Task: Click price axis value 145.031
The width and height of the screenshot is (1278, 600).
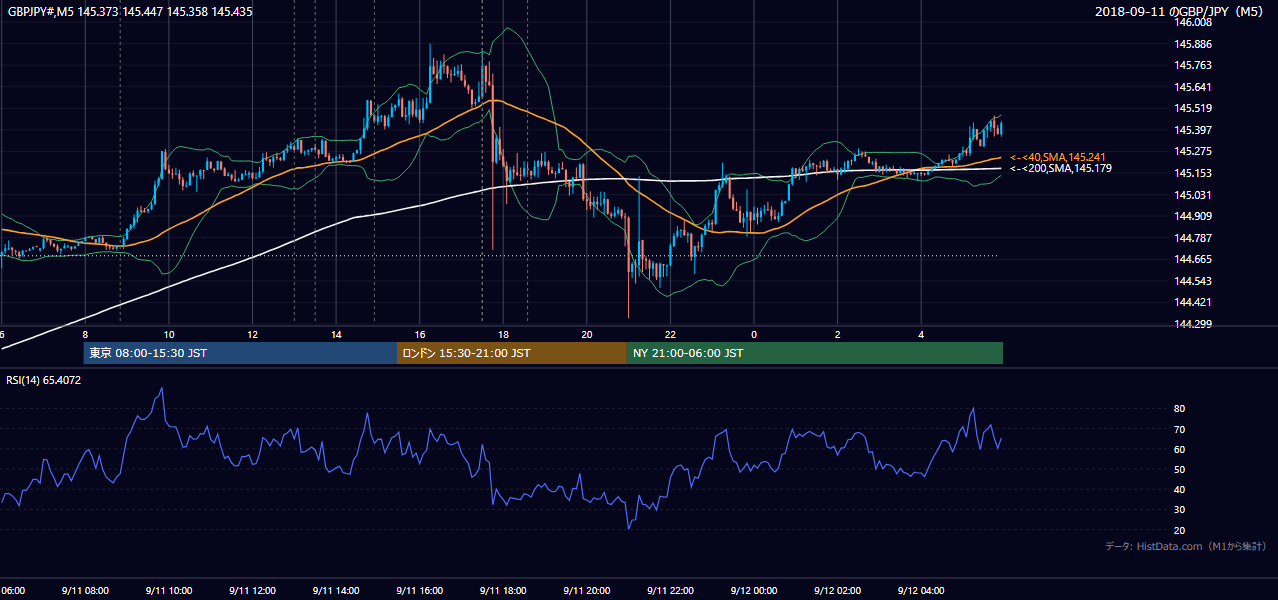Action: click(1194, 195)
